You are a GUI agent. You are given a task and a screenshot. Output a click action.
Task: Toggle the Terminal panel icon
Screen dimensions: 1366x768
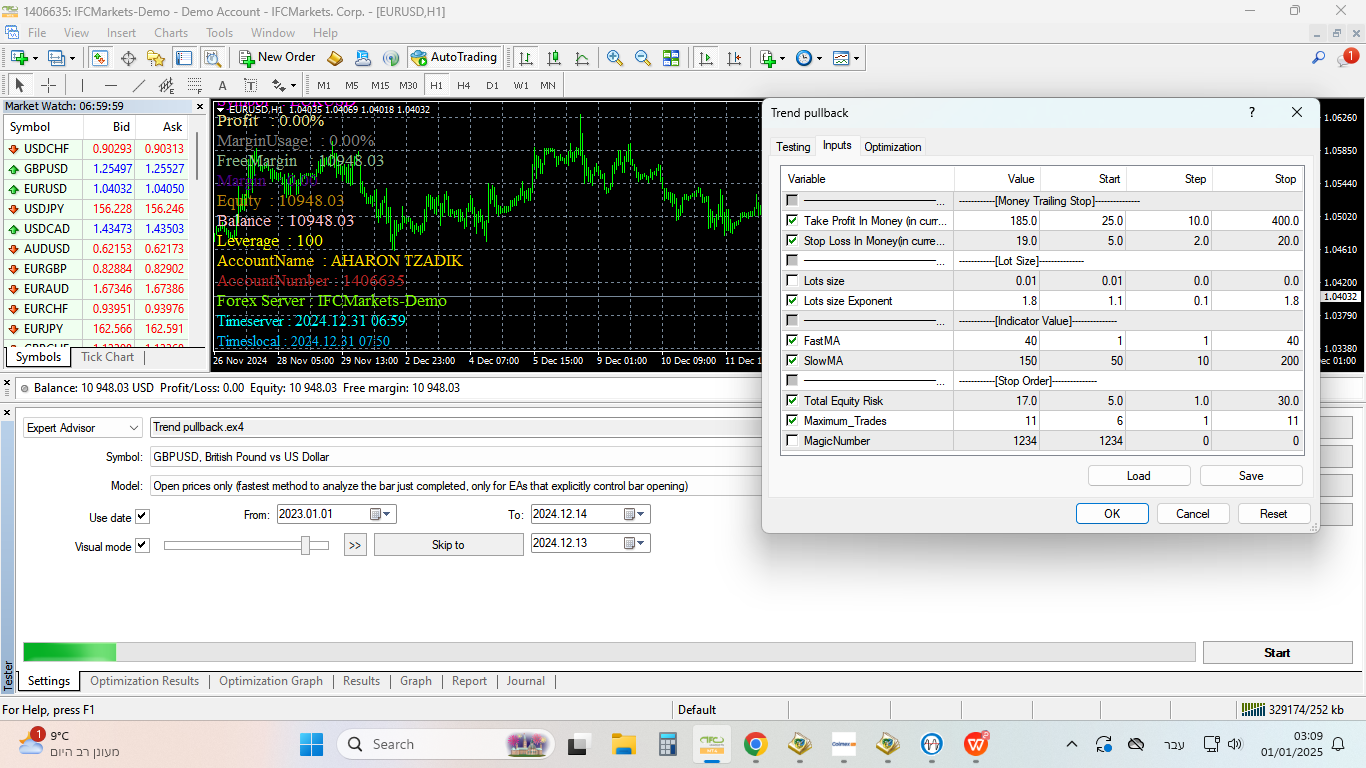click(184, 58)
